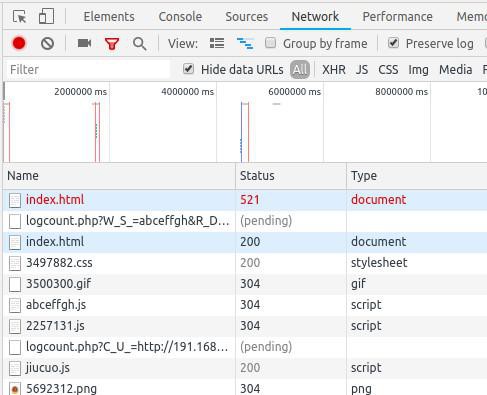The image size is (487, 395).
Task: Filter requests by CSS
Action: pos(388,70)
